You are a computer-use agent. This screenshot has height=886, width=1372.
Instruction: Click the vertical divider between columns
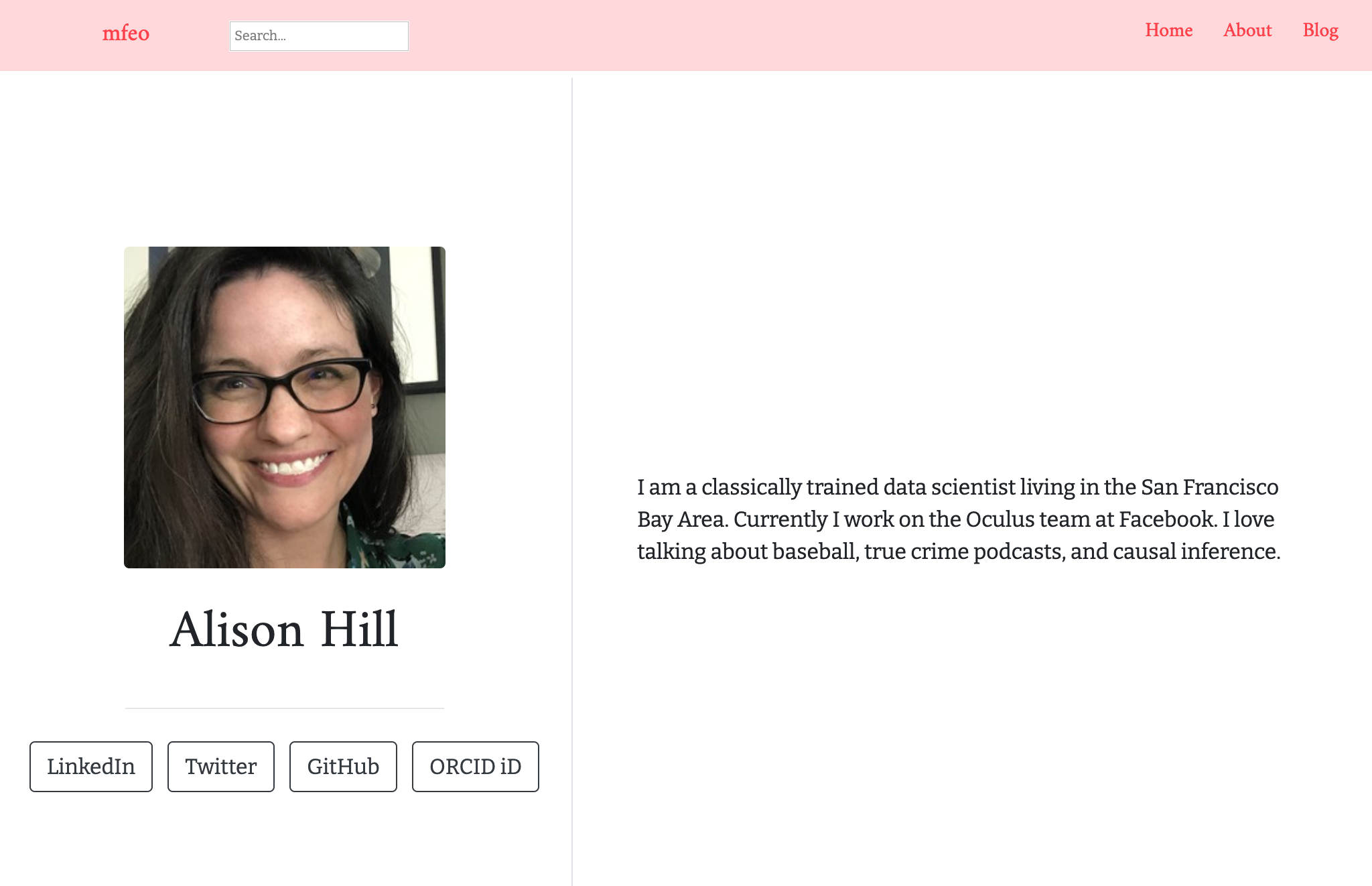pos(572,481)
